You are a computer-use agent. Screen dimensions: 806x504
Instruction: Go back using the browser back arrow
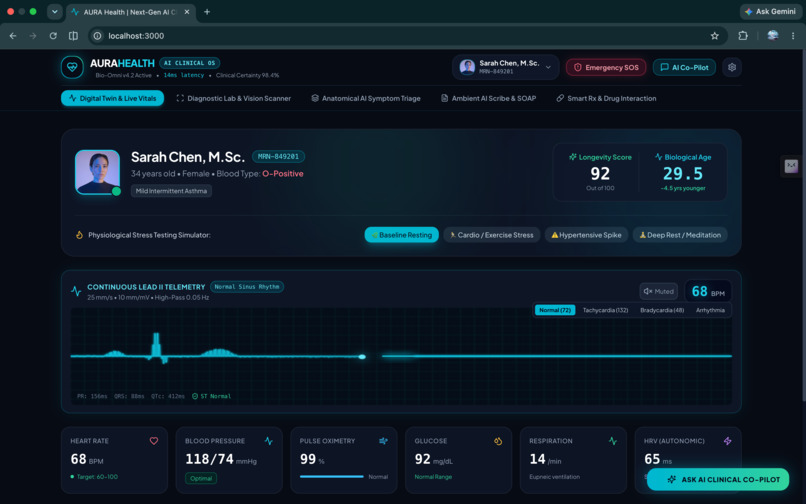[13, 35]
